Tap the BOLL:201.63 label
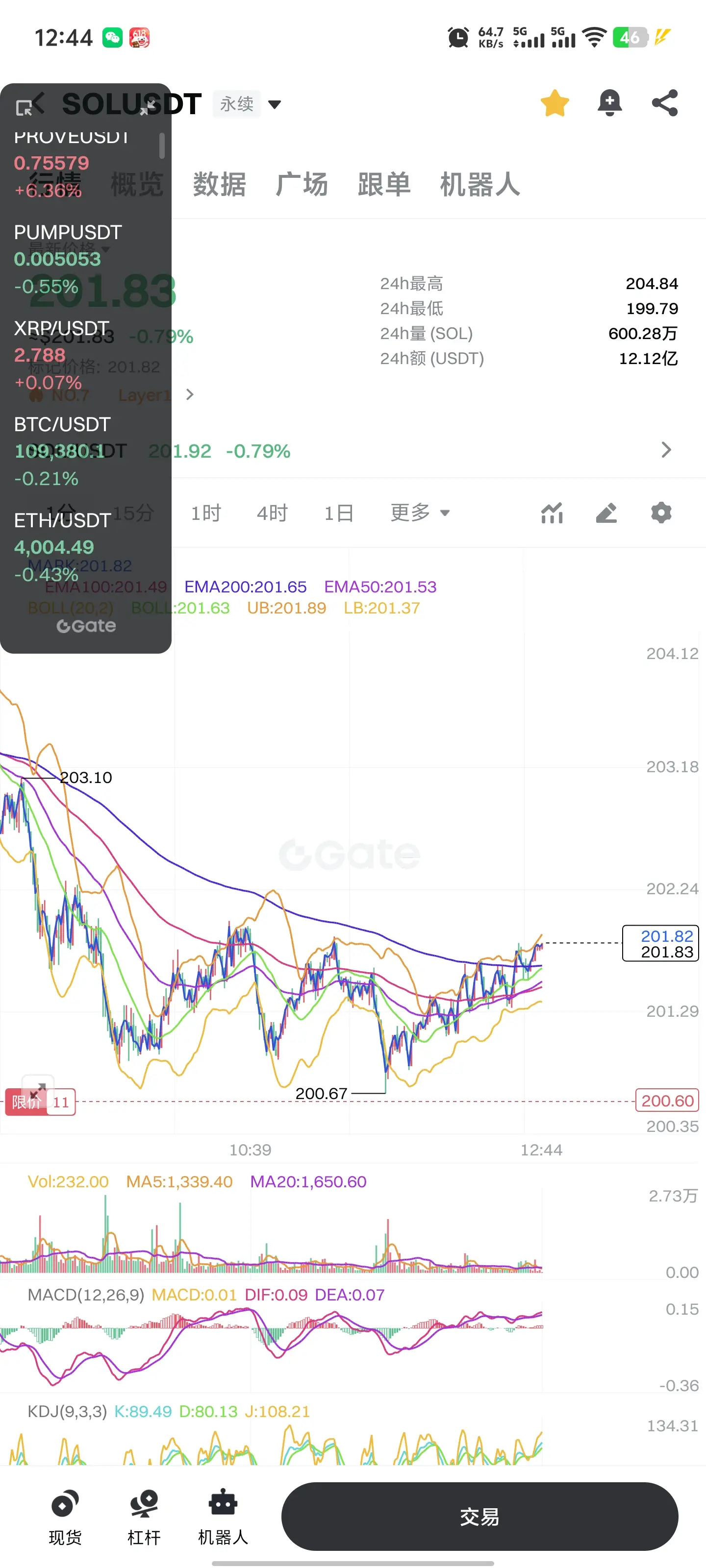 coord(180,608)
